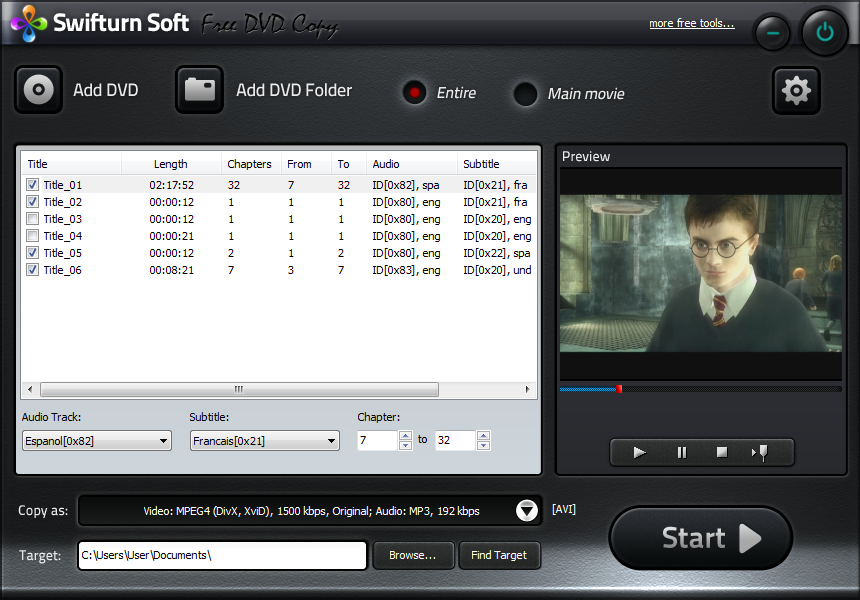Play the preview video
Viewport: 860px width, 600px height.
click(640, 452)
